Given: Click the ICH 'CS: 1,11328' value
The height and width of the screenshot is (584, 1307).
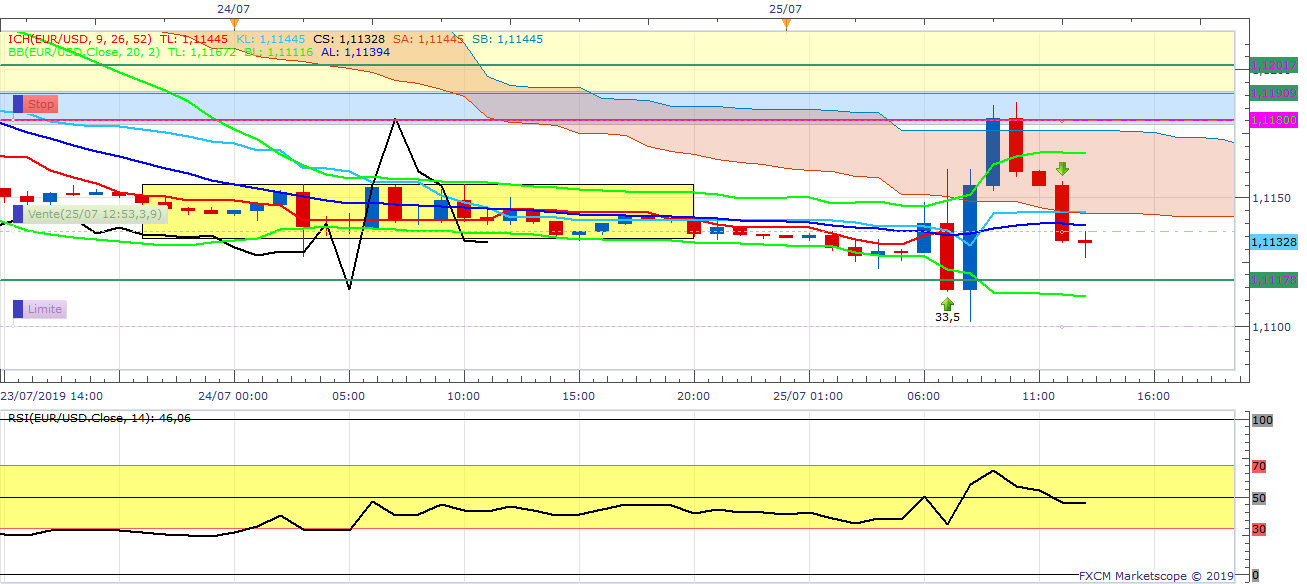Looking at the screenshot, I should coord(350,39).
